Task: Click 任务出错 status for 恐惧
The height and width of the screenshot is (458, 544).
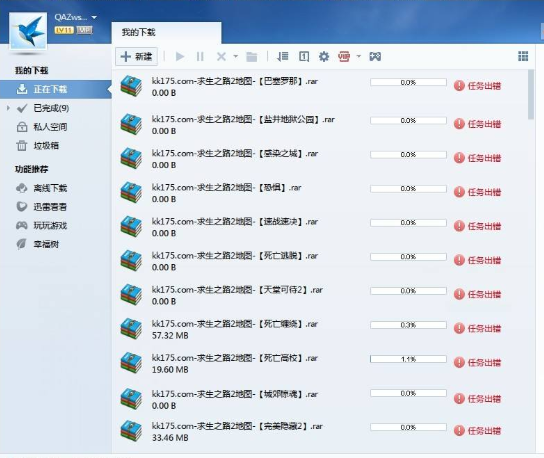Action: point(477,192)
